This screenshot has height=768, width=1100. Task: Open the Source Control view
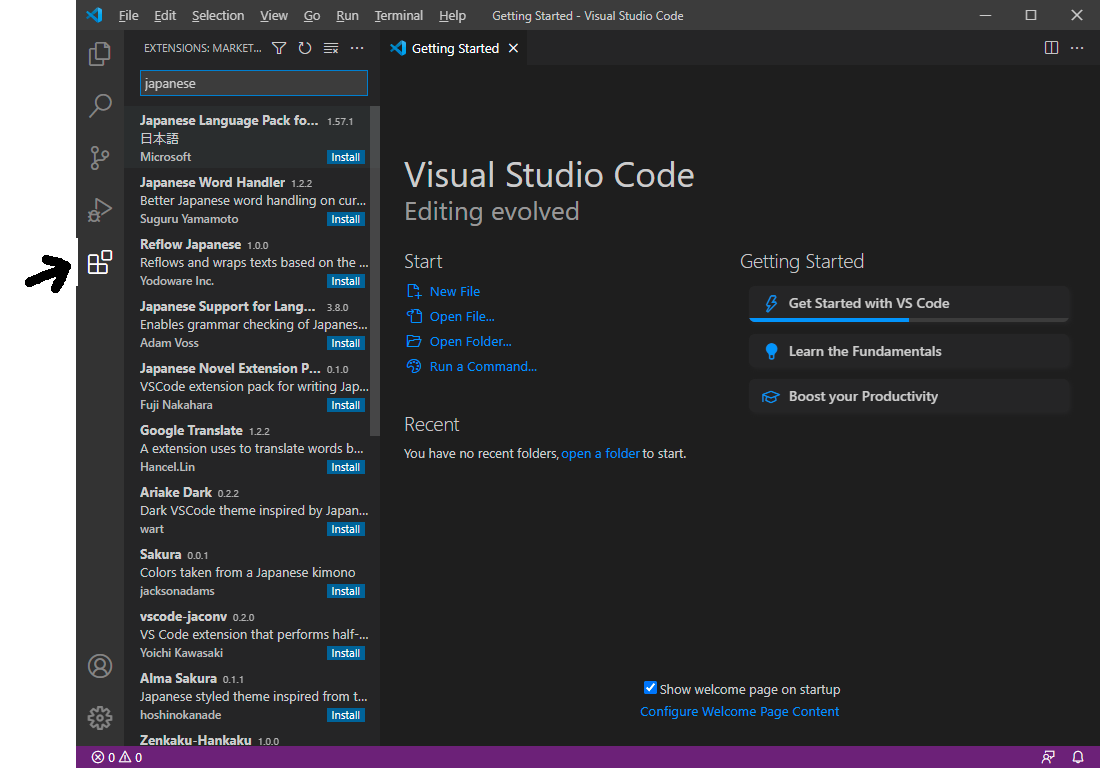point(100,158)
